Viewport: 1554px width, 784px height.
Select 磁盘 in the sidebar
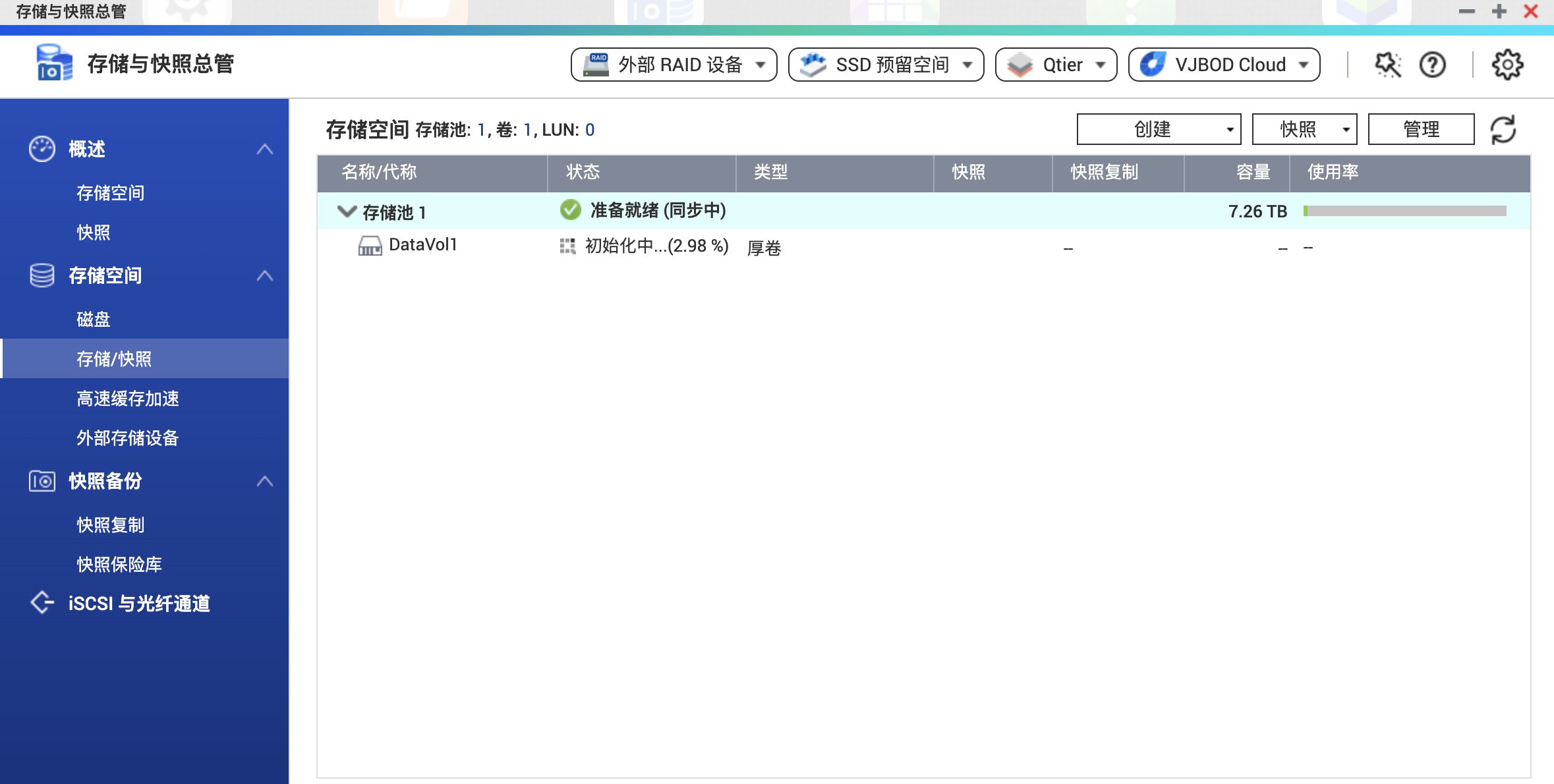click(x=94, y=320)
